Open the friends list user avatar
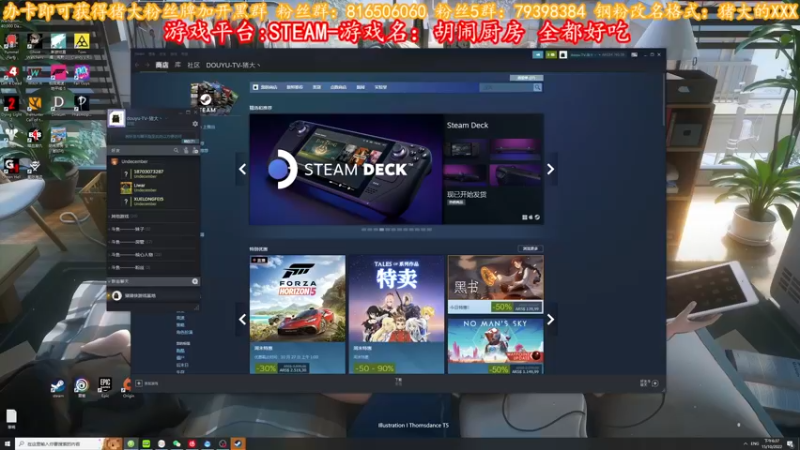Screen dimensions: 800x450 click(116, 119)
